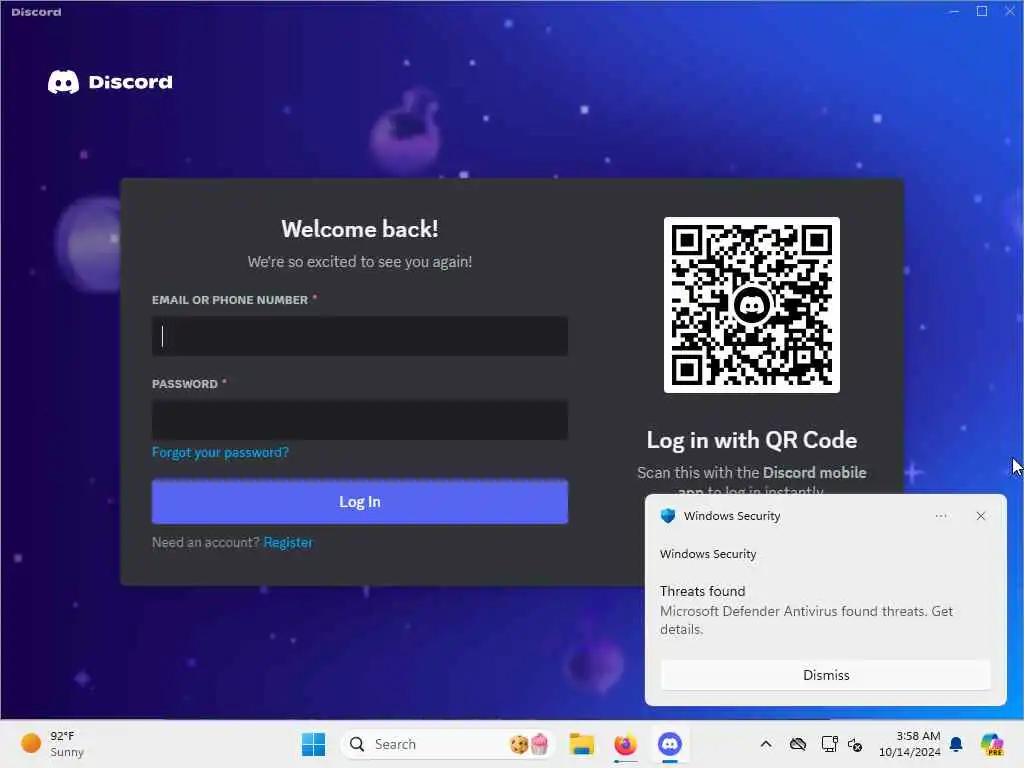Open the network display tray icon
Viewport: 1024px width, 768px height.
(829, 744)
